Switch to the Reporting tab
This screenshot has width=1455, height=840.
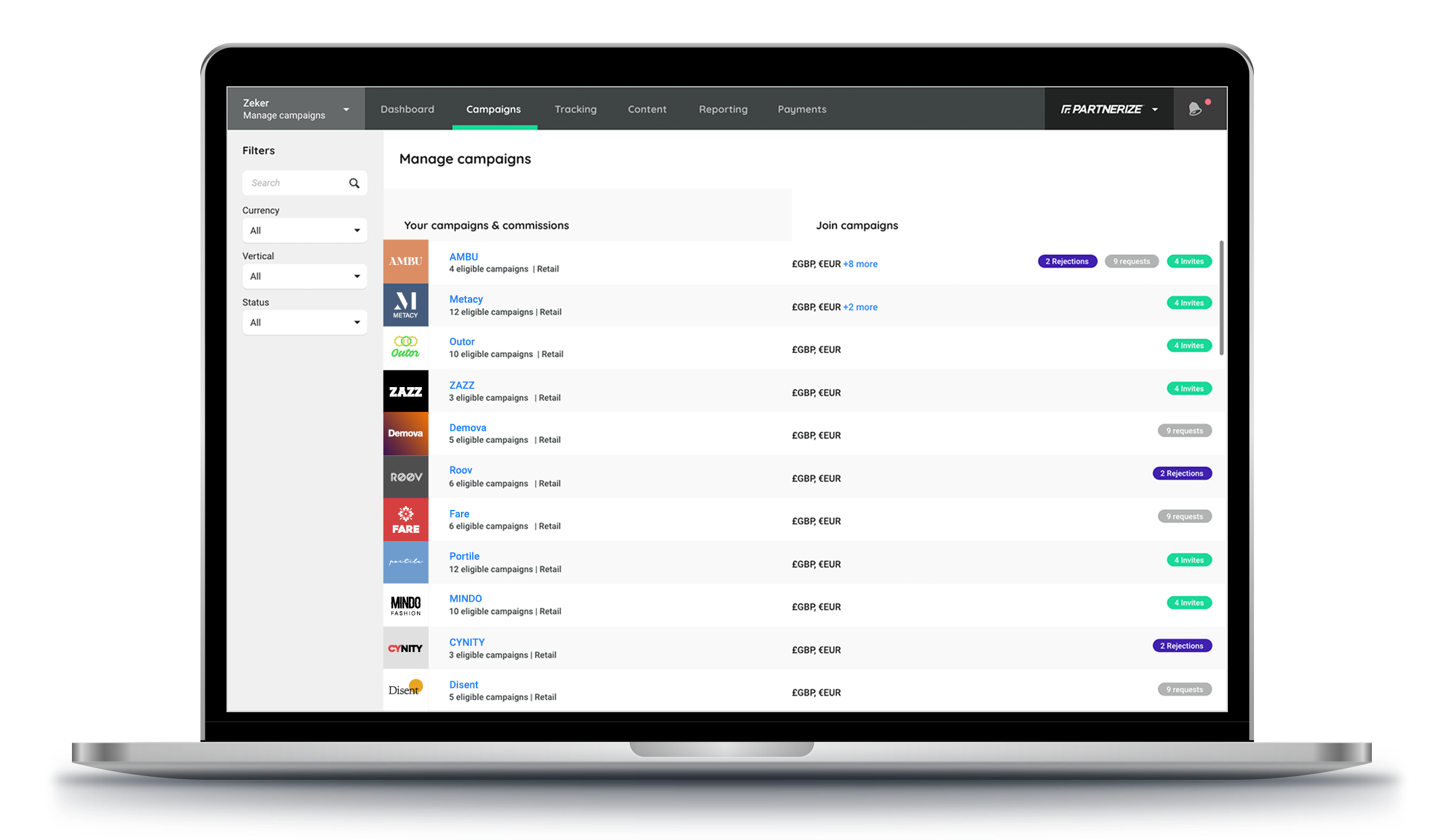tap(722, 109)
